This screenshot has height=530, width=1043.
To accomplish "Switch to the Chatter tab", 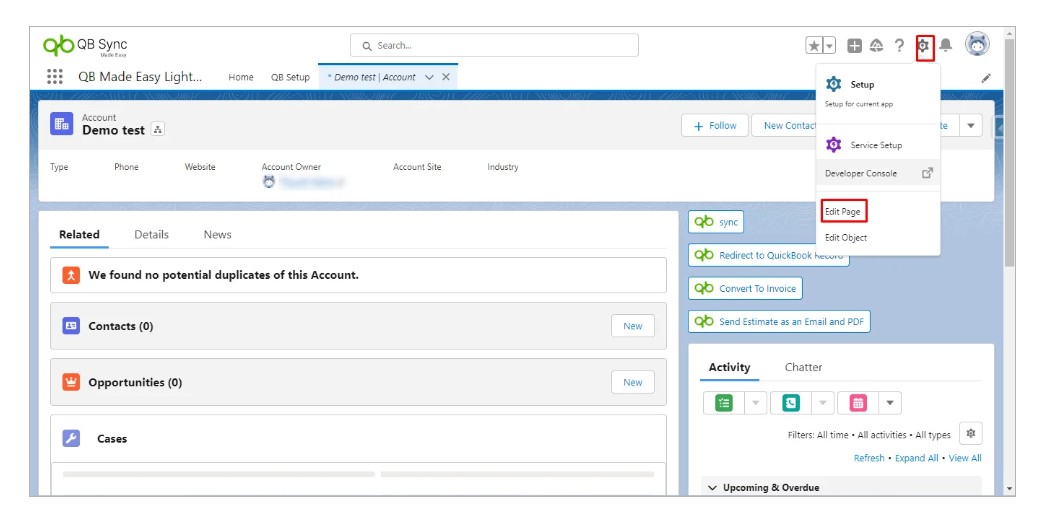I will [x=803, y=367].
